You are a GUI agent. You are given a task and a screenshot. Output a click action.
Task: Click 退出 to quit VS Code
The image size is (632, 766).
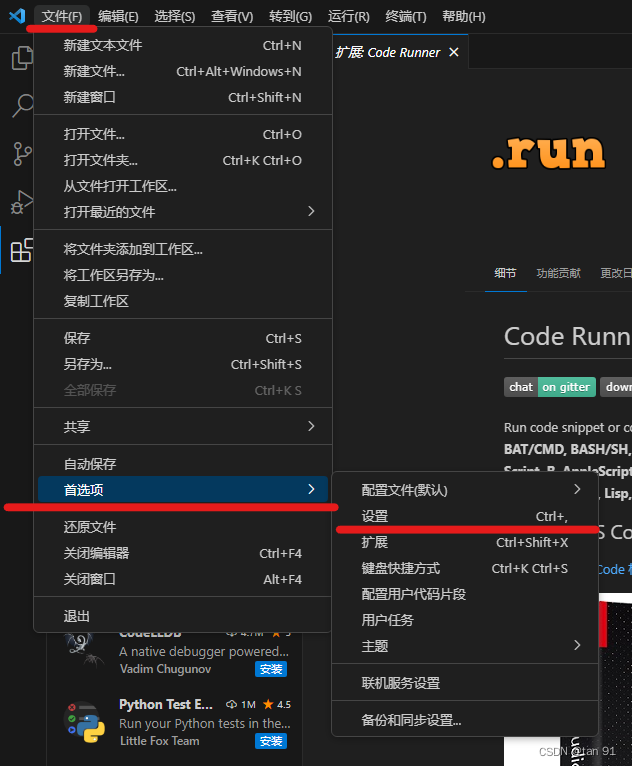[183, 616]
